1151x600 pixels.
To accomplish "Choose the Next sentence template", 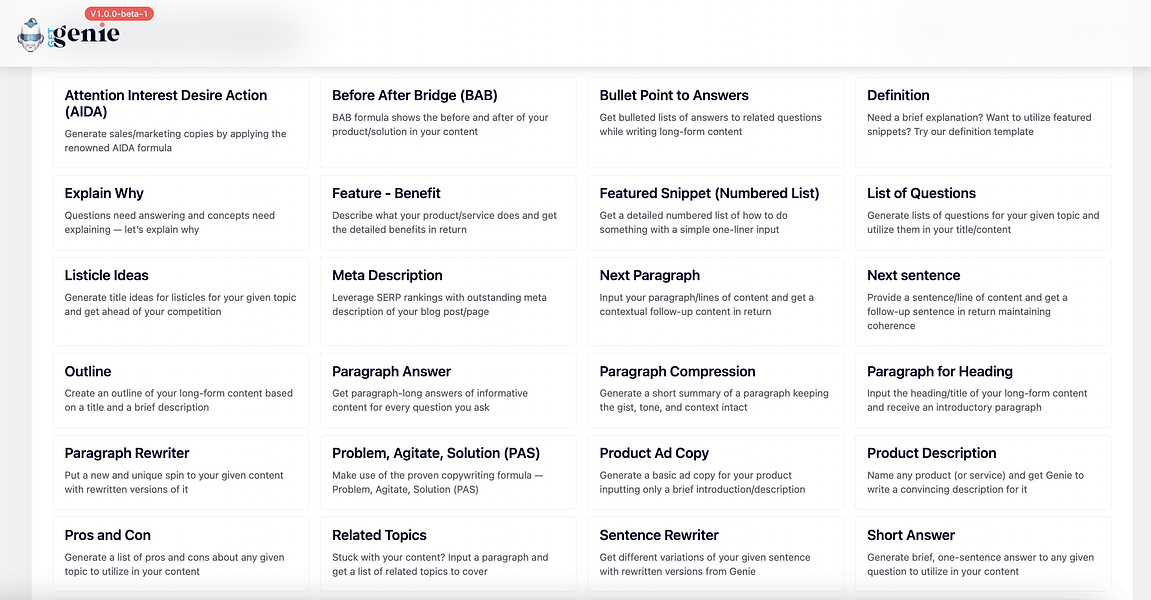I will coord(983,301).
